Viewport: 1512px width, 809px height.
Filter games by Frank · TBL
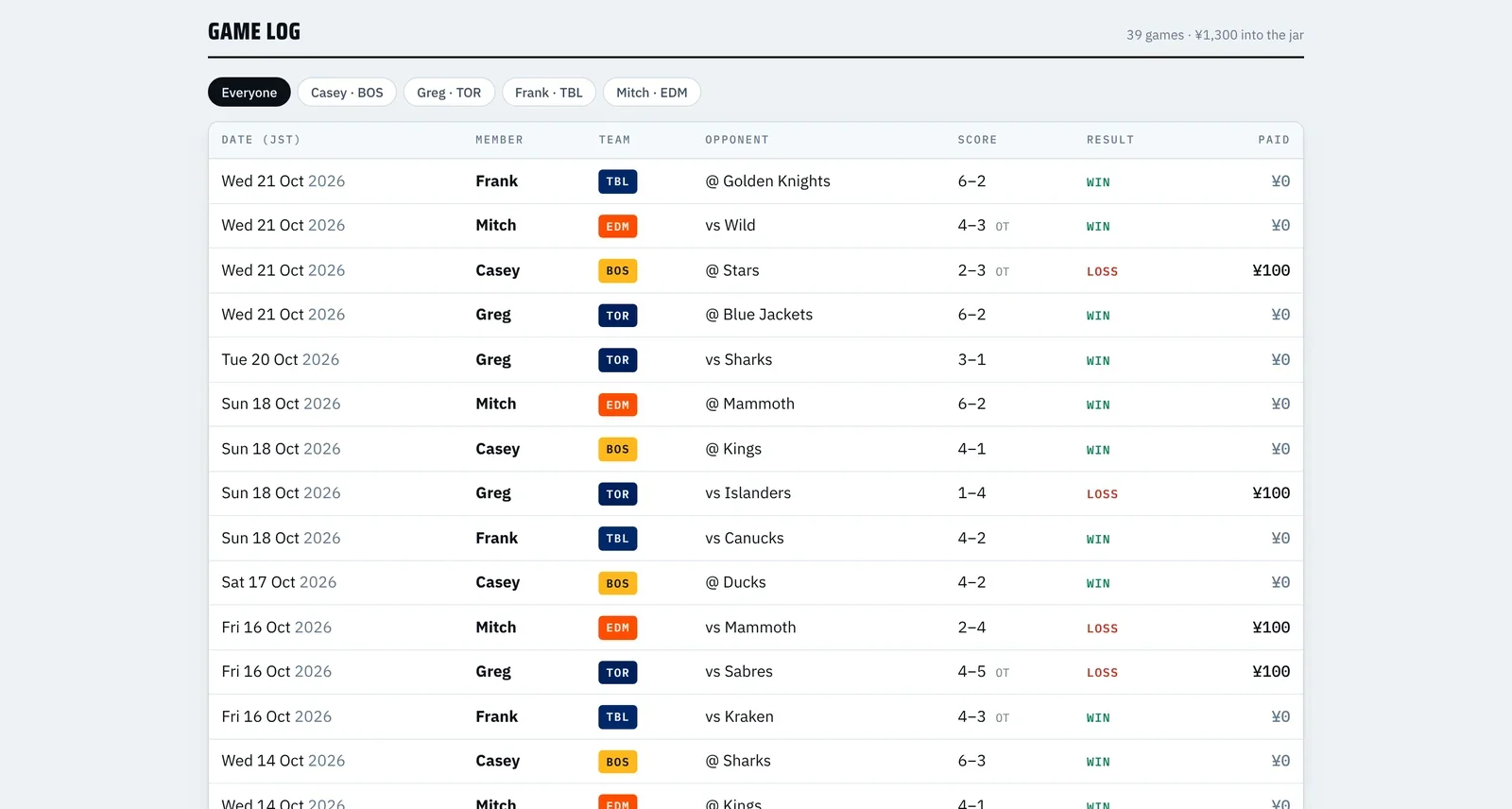549,92
